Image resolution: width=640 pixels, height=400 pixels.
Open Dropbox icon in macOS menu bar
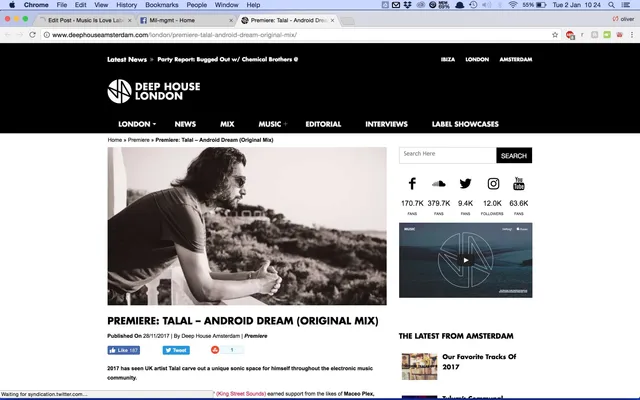click(x=407, y=5)
